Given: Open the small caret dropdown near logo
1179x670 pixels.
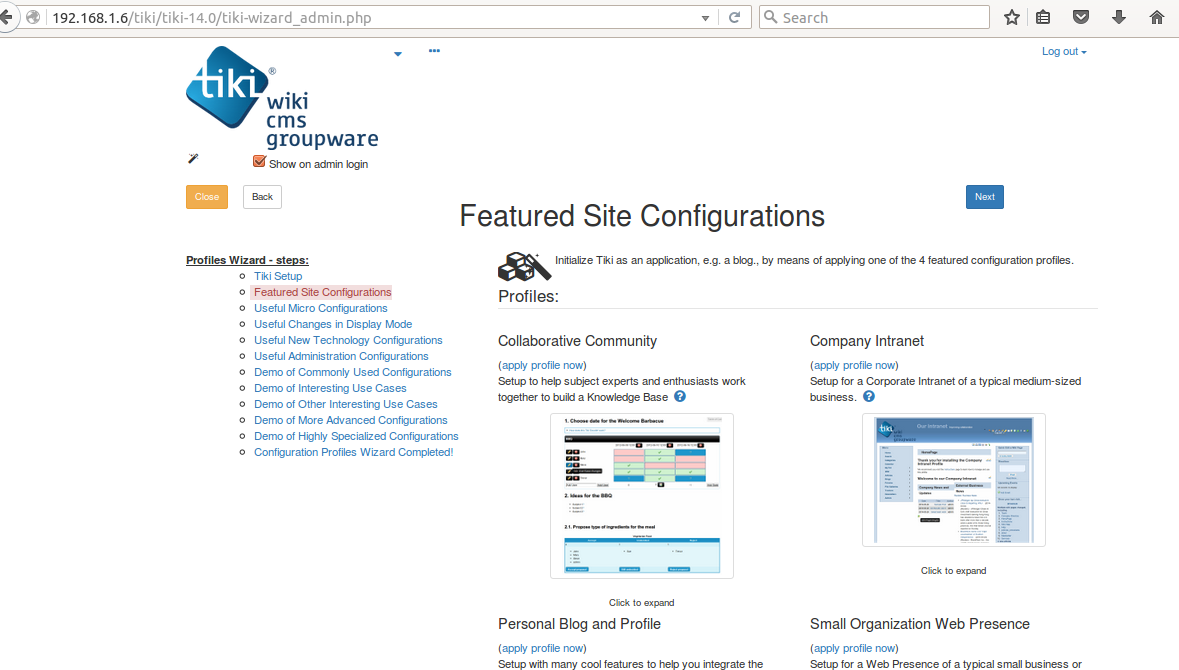Looking at the screenshot, I should pyautogui.click(x=398, y=54).
